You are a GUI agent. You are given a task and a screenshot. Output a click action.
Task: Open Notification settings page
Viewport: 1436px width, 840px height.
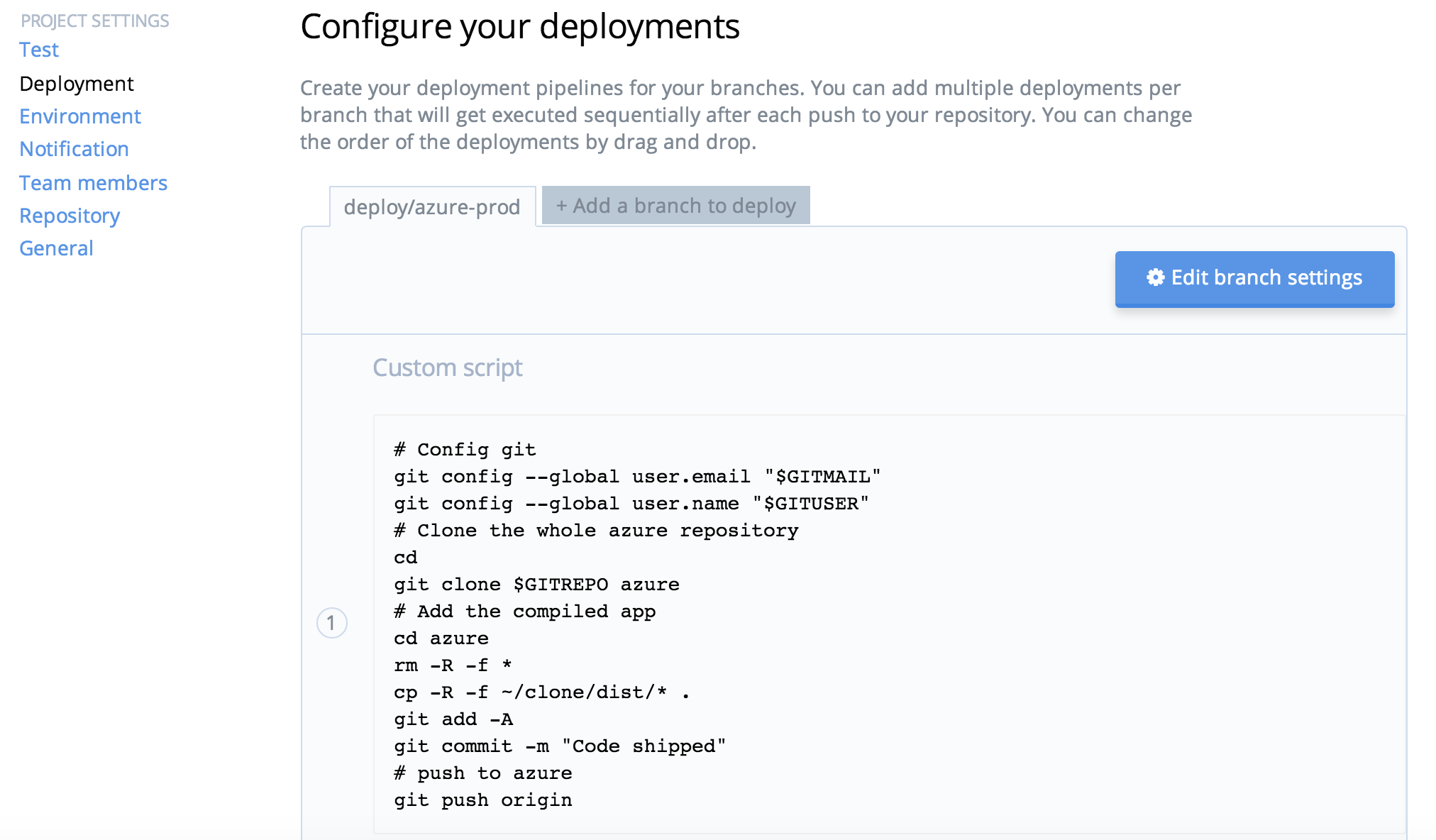click(x=74, y=149)
